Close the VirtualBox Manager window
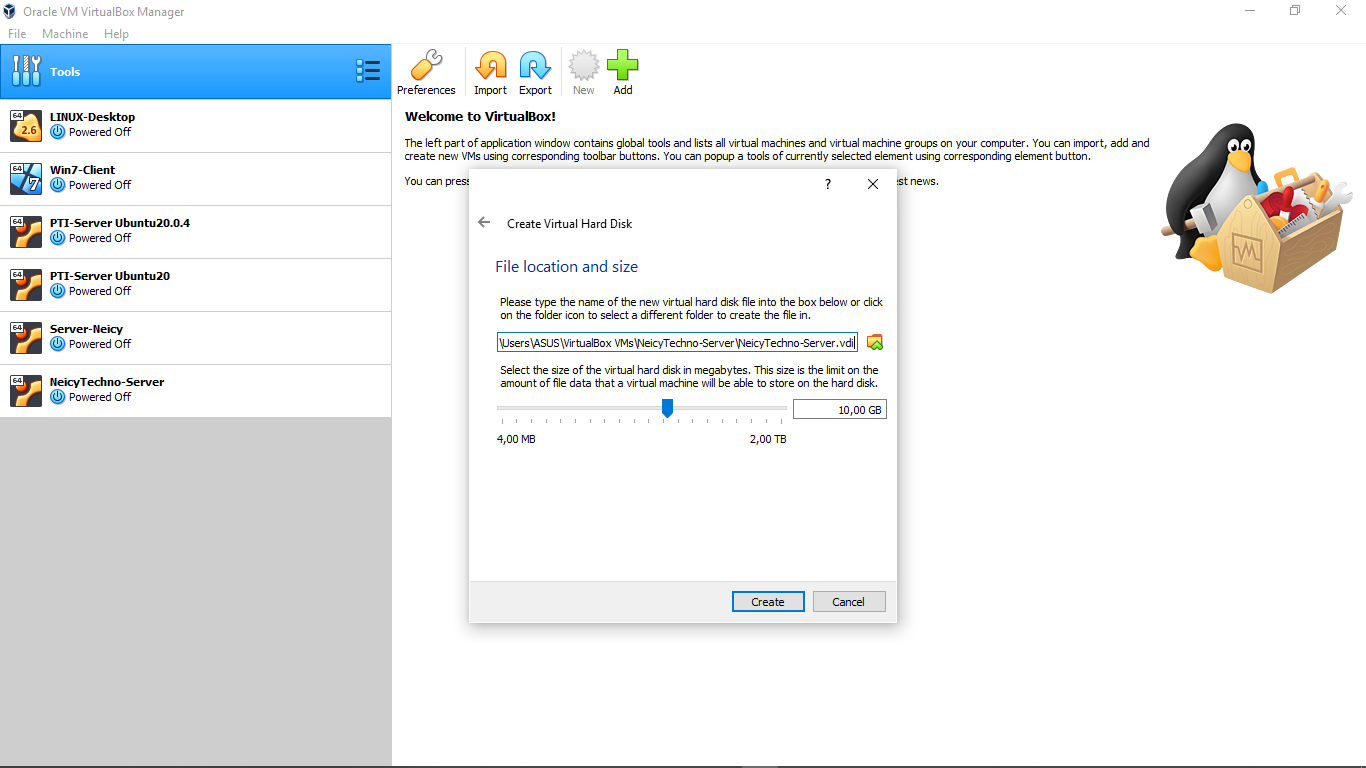 click(x=1341, y=11)
